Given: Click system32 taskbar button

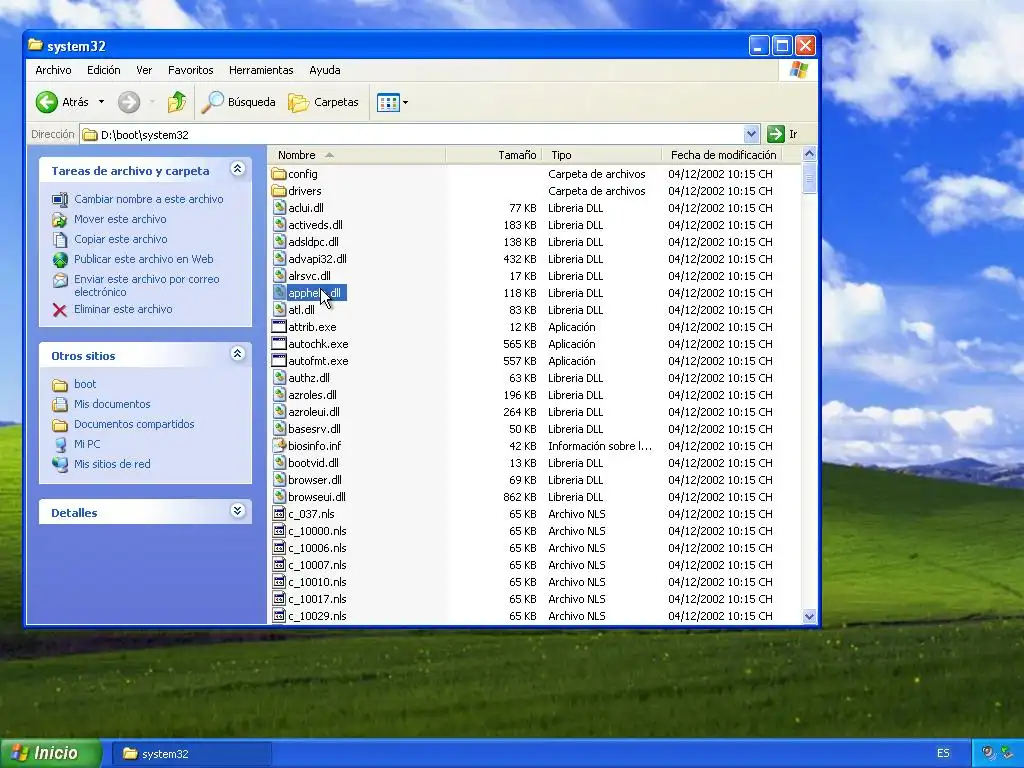Looking at the screenshot, I should (x=191, y=754).
